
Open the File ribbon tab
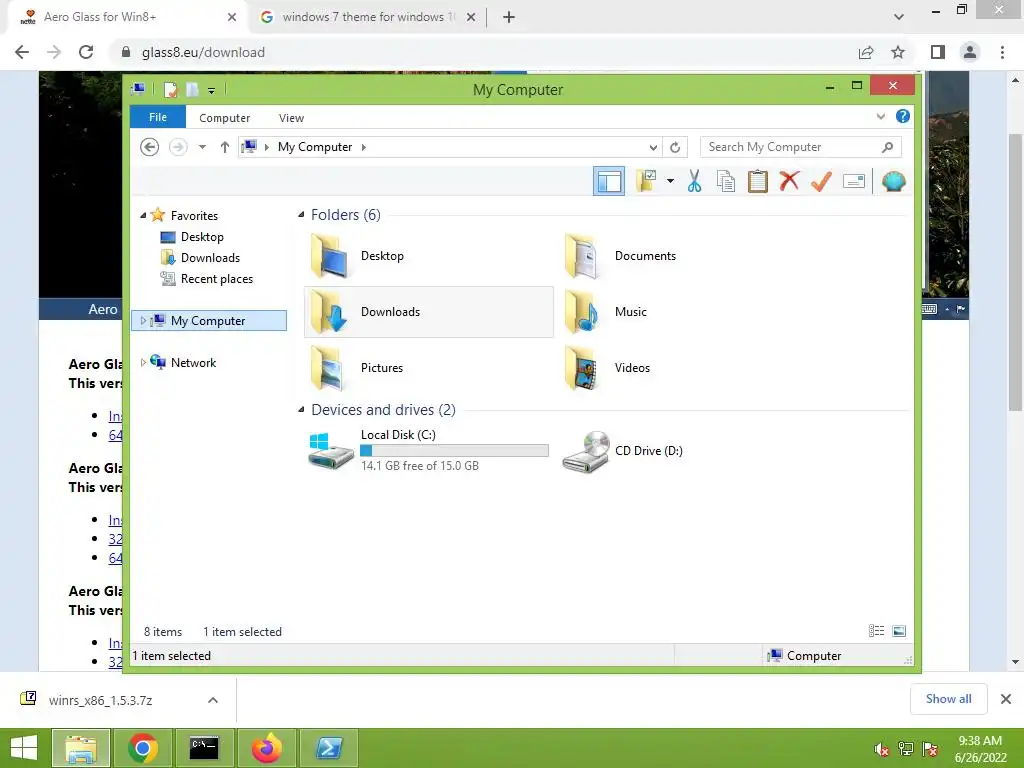click(x=158, y=117)
